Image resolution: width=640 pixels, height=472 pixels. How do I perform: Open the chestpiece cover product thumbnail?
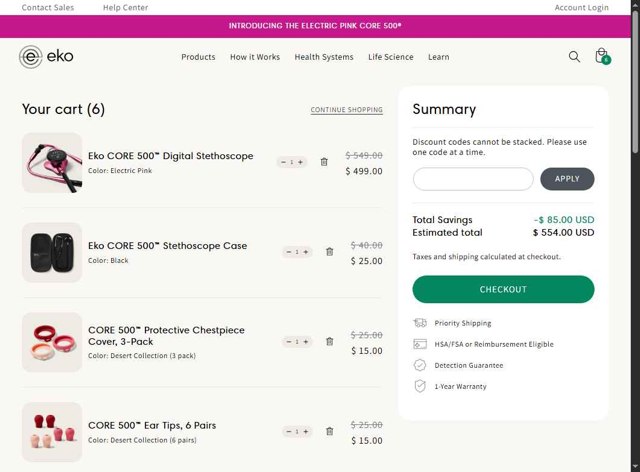(x=52, y=342)
